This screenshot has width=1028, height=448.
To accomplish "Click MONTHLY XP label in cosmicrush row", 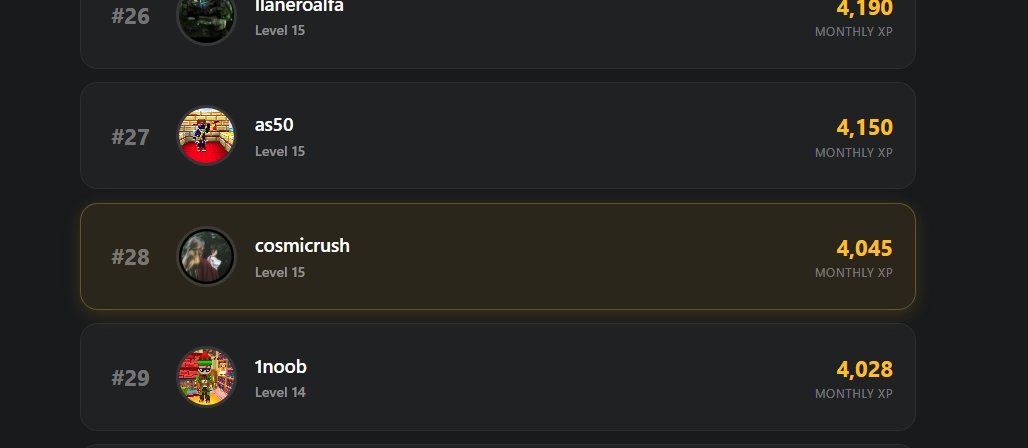I will (853, 273).
